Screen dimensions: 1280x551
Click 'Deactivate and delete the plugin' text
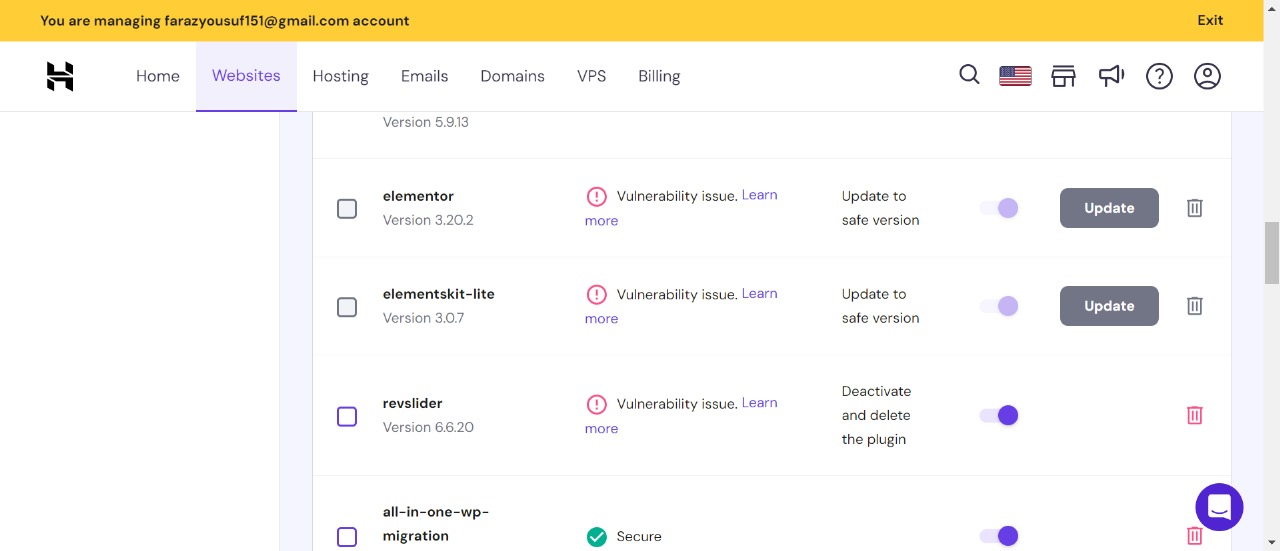877,415
